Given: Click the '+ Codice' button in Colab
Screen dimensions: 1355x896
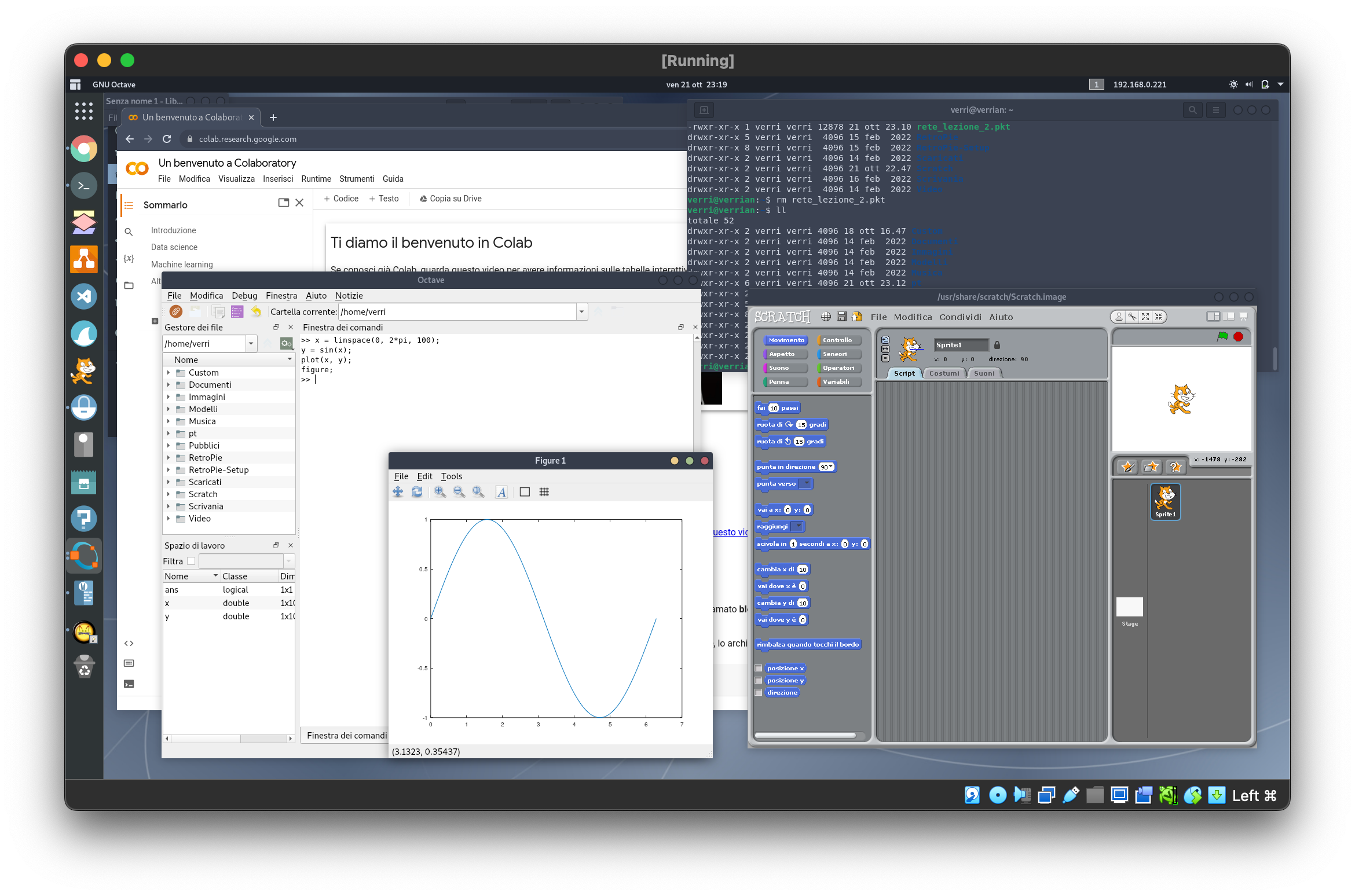Looking at the screenshot, I should (341, 199).
